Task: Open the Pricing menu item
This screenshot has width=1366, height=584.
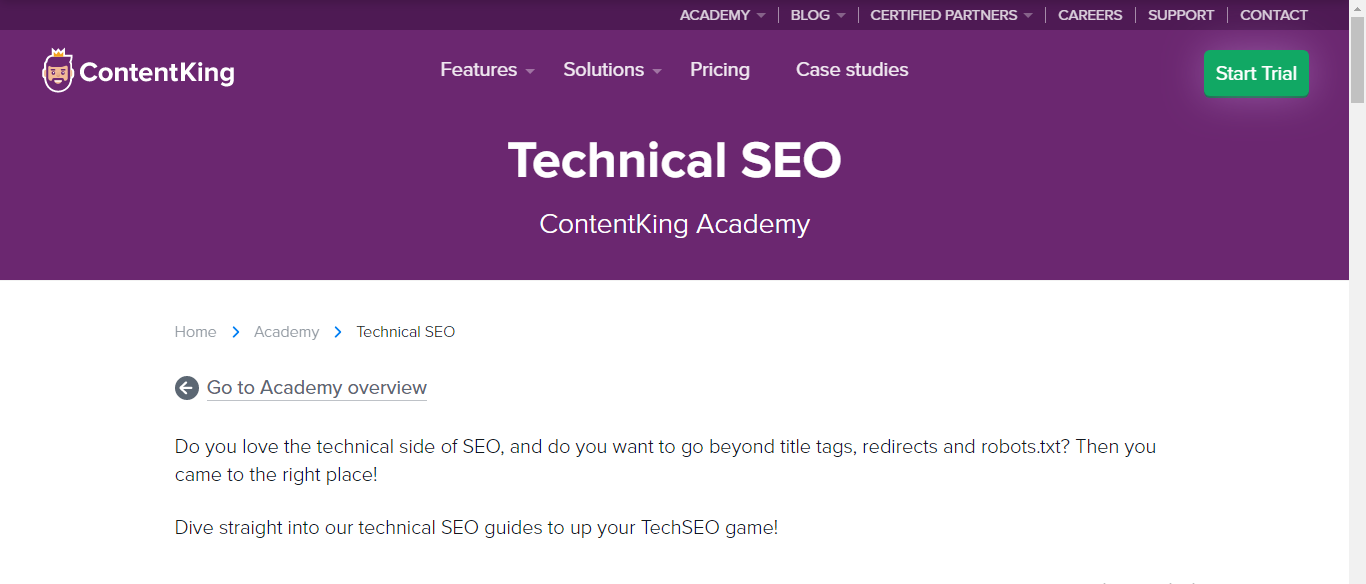Action: click(720, 70)
